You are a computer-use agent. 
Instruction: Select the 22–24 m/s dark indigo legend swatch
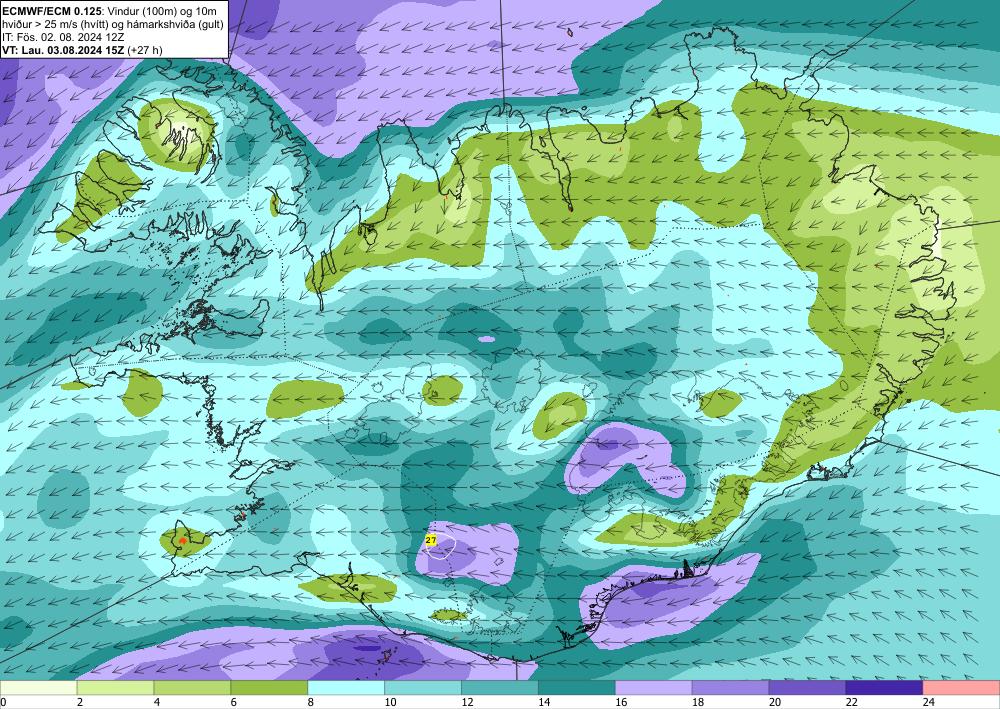(884, 688)
